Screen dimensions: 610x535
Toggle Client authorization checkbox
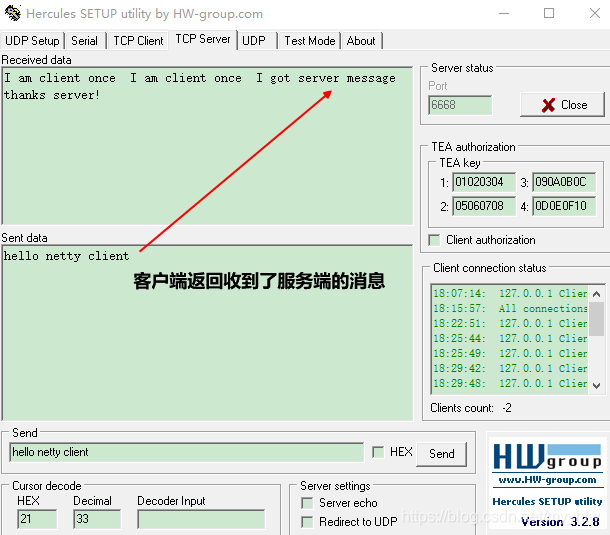pos(434,240)
